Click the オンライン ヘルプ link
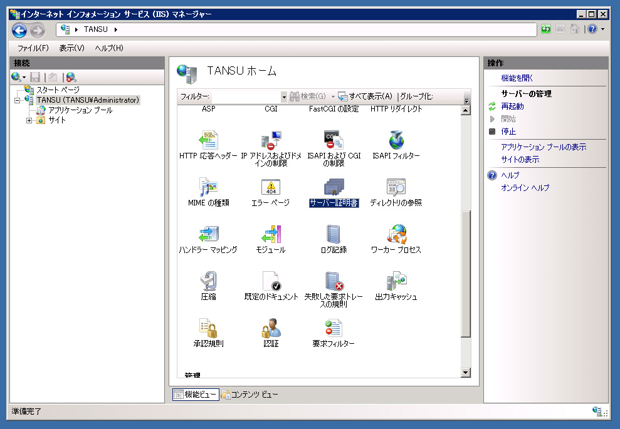This screenshot has width=620, height=429. coord(525,188)
